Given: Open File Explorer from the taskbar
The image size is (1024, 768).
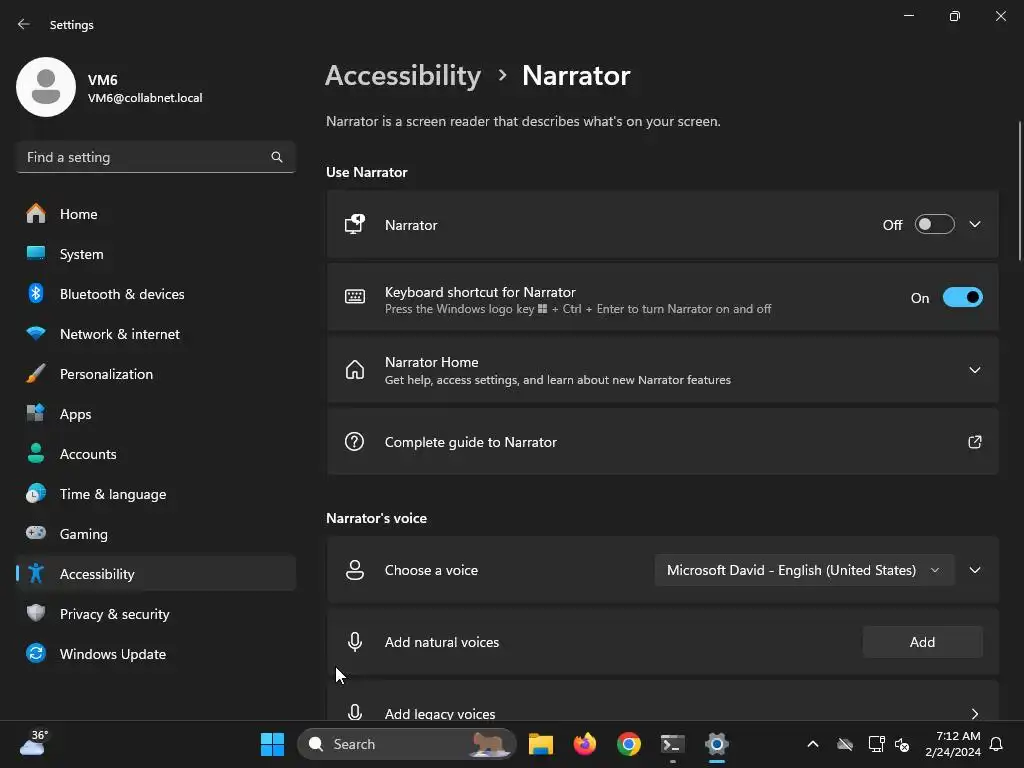Looking at the screenshot, I should 541,744.
